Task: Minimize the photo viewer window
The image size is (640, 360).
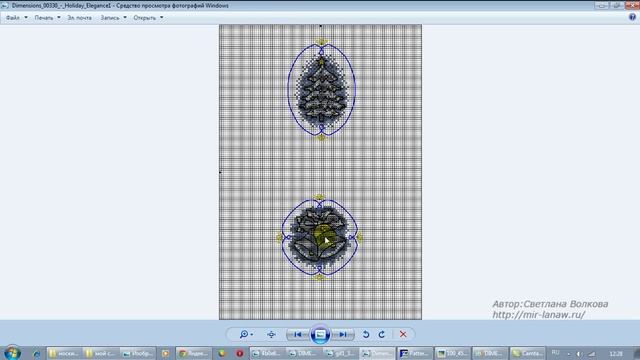Action: 602,5
